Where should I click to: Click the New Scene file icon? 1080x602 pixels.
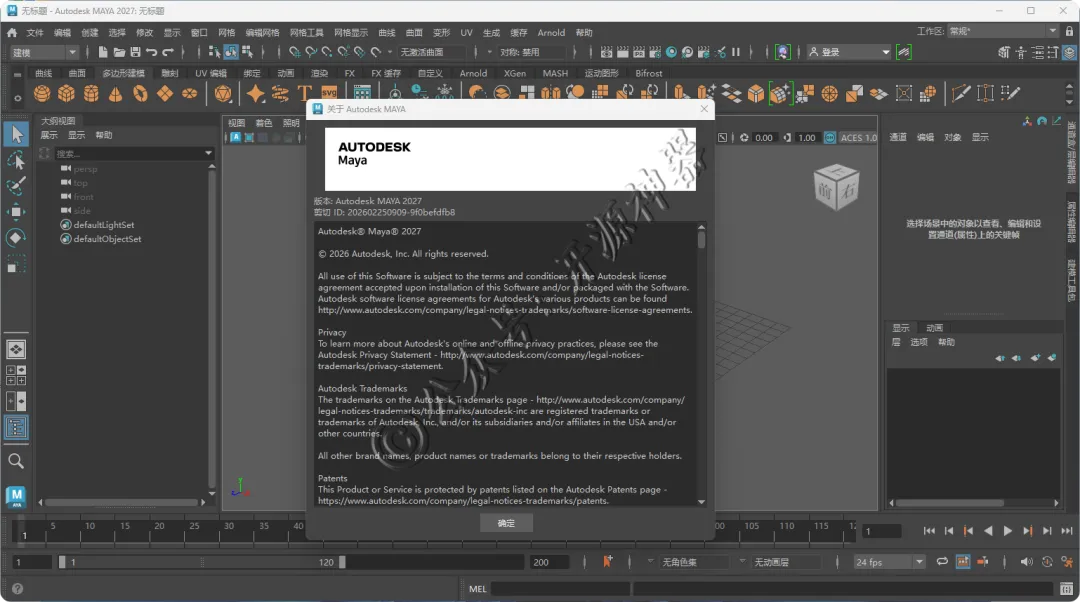click(103, 52)
